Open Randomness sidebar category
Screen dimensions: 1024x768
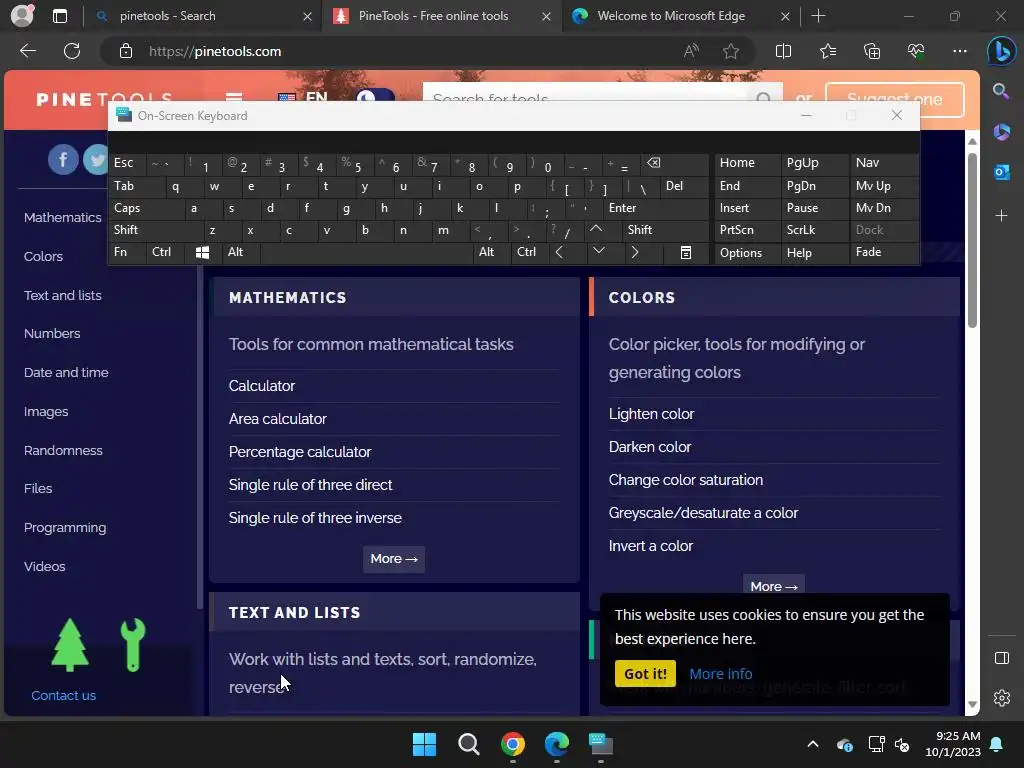coord(63,451)
